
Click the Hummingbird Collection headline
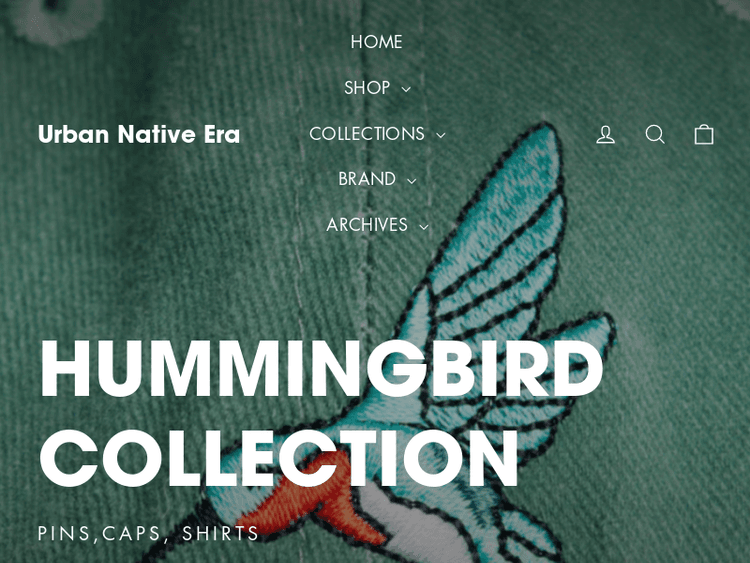pyautogui.click(x=321, y=412)
